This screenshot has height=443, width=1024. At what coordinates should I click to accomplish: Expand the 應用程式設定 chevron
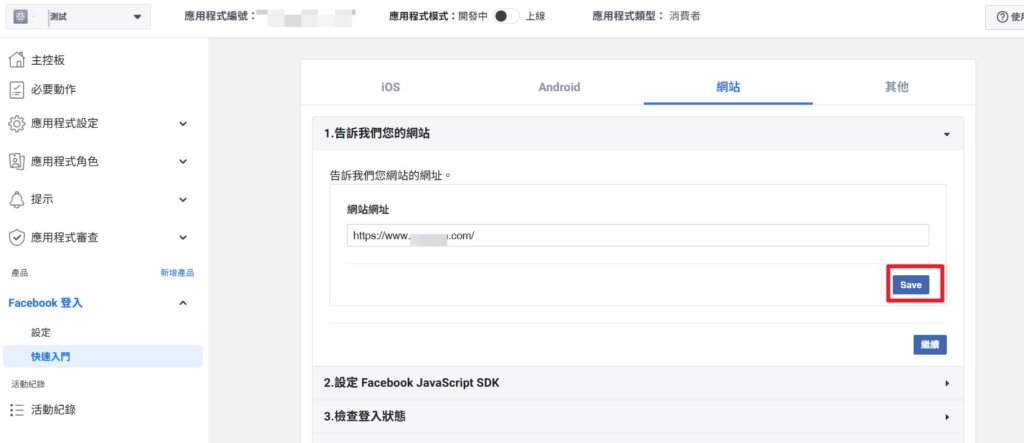(183, 123)
